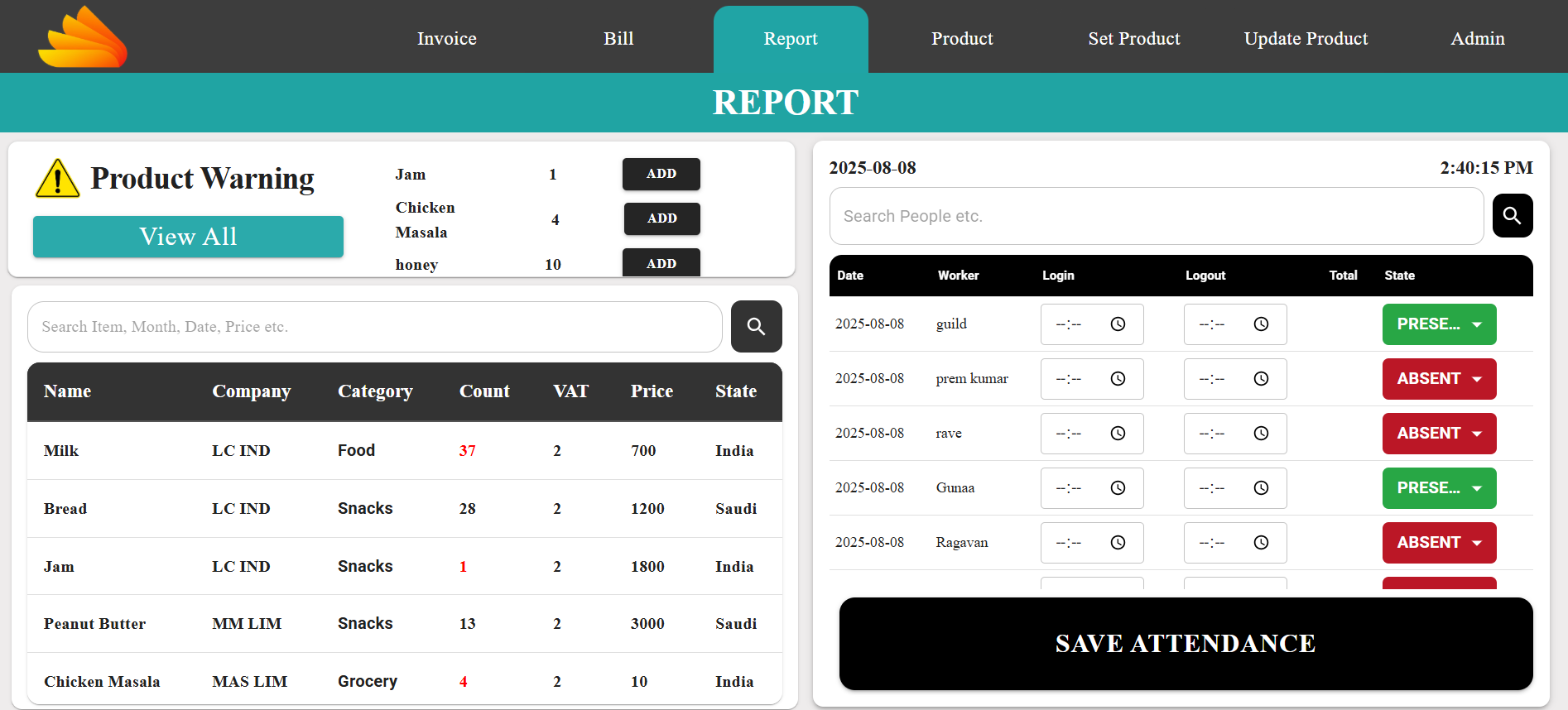The image size is (1568, 710).
Task: Open Gunaa's attendance state dropdown
Action: click(1439, 488)
